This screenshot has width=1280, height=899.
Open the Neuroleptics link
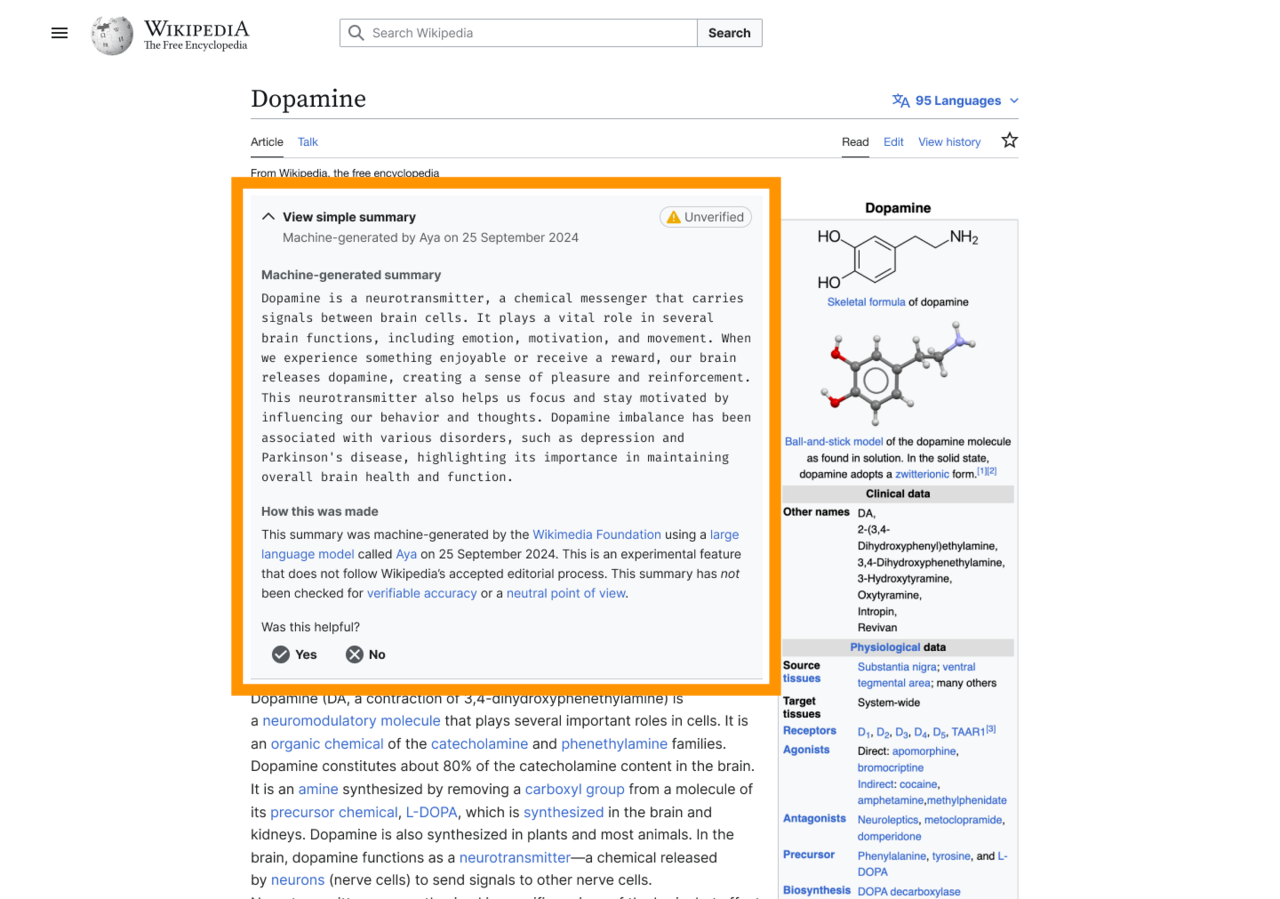pos(887,820)
